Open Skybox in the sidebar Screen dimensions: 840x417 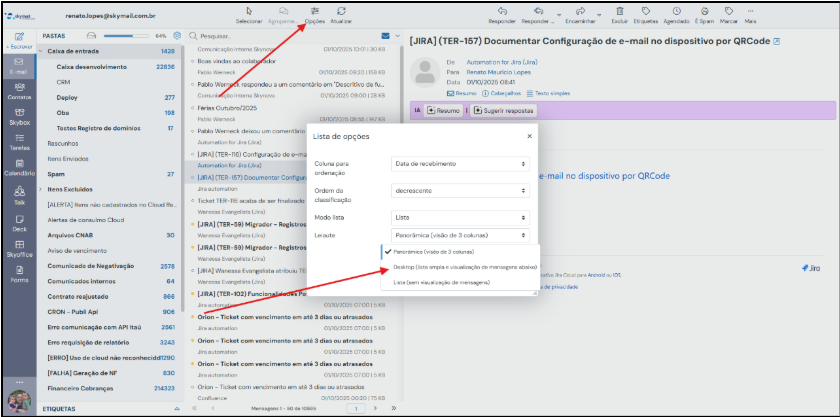pyautogui.click(x=19, y=117)
